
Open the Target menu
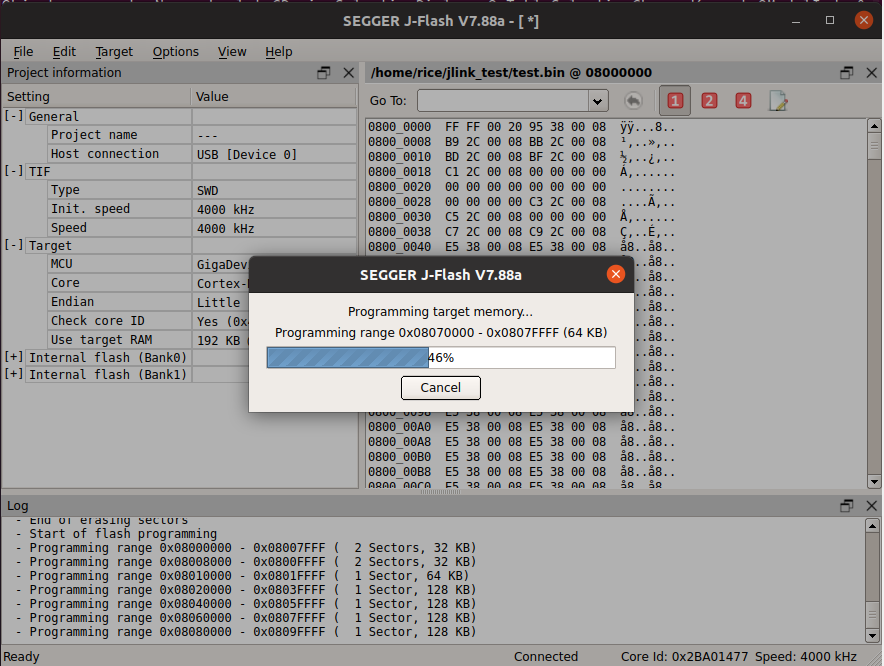[114, 52]
